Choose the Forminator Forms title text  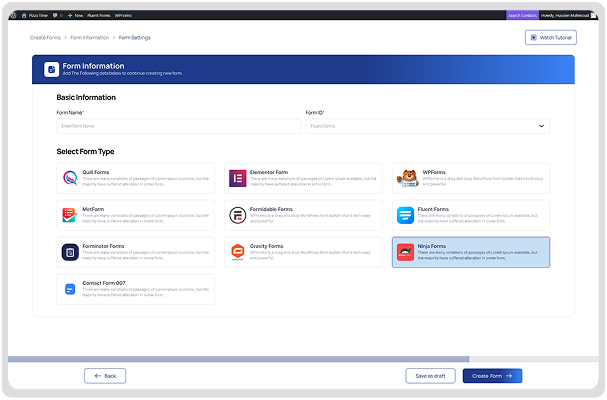click(103, 246)
